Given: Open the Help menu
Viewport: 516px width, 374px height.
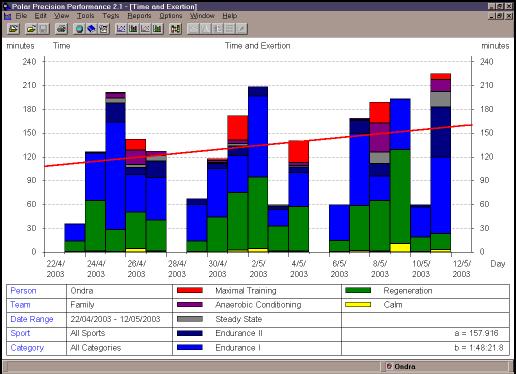Looking at the screenshot, I should 230,16.
